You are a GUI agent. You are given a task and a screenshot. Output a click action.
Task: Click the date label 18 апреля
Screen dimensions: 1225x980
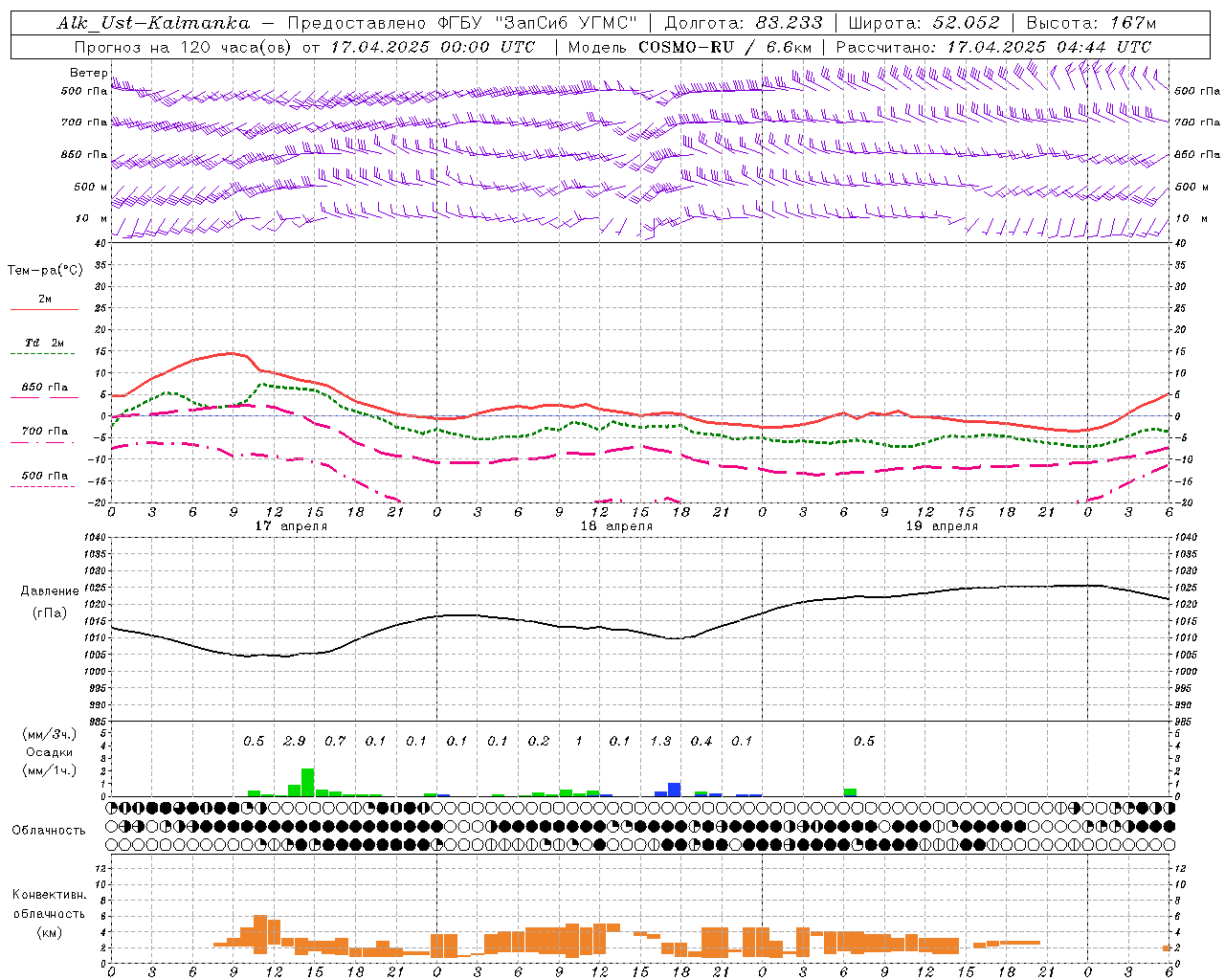point(616,526)
